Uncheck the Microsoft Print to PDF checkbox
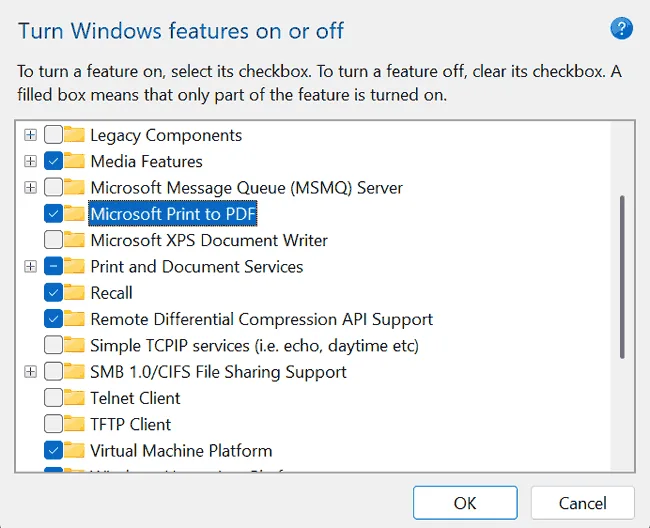 point(54,214)
